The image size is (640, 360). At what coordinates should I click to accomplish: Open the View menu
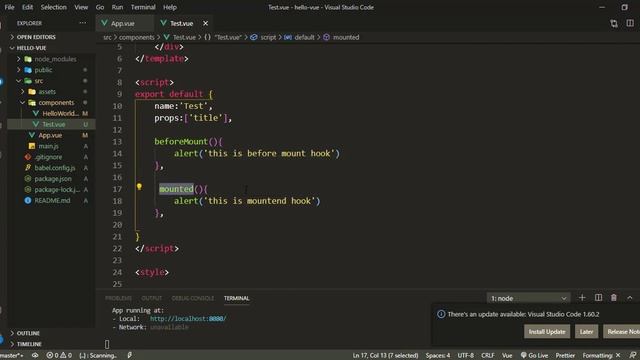(x=81, y=7)
